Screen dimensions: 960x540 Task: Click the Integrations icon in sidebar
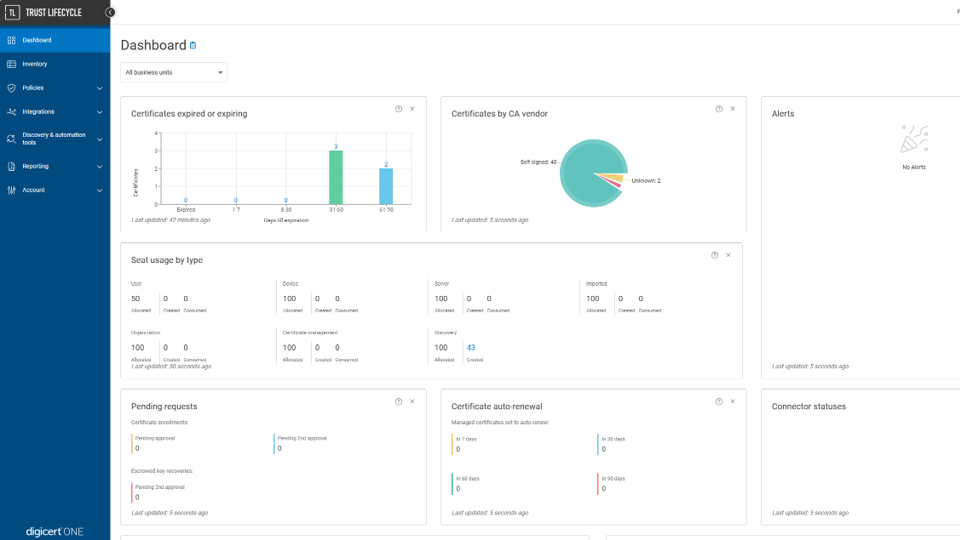12,111
